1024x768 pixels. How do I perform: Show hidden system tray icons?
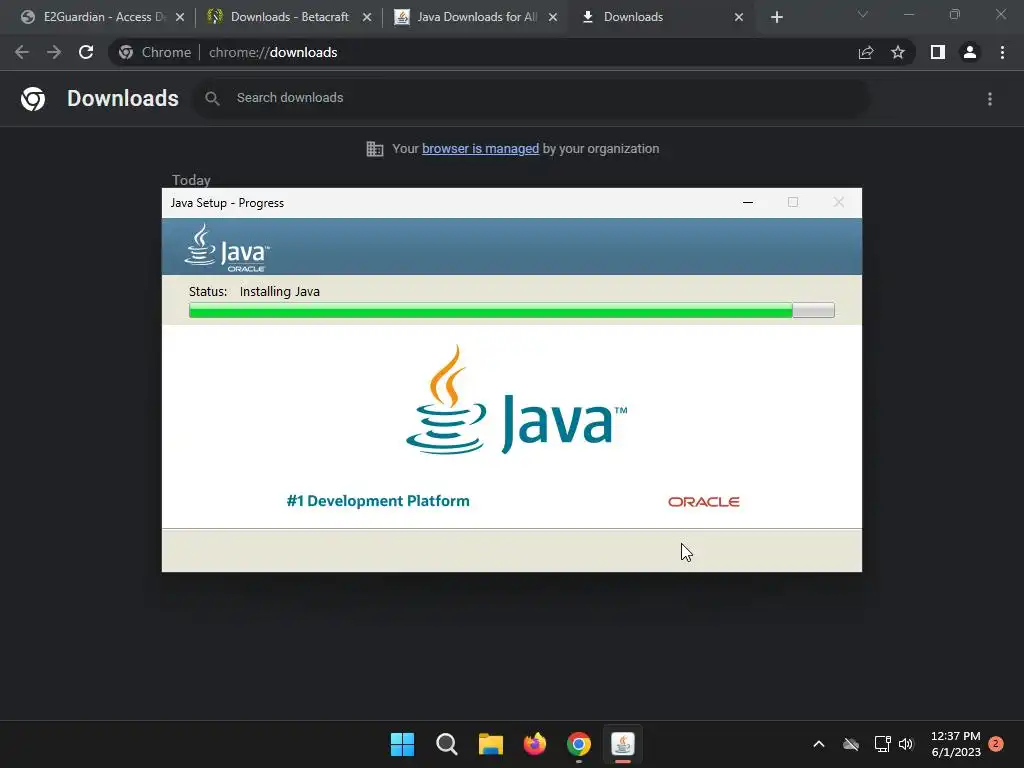tap(818, 744)
